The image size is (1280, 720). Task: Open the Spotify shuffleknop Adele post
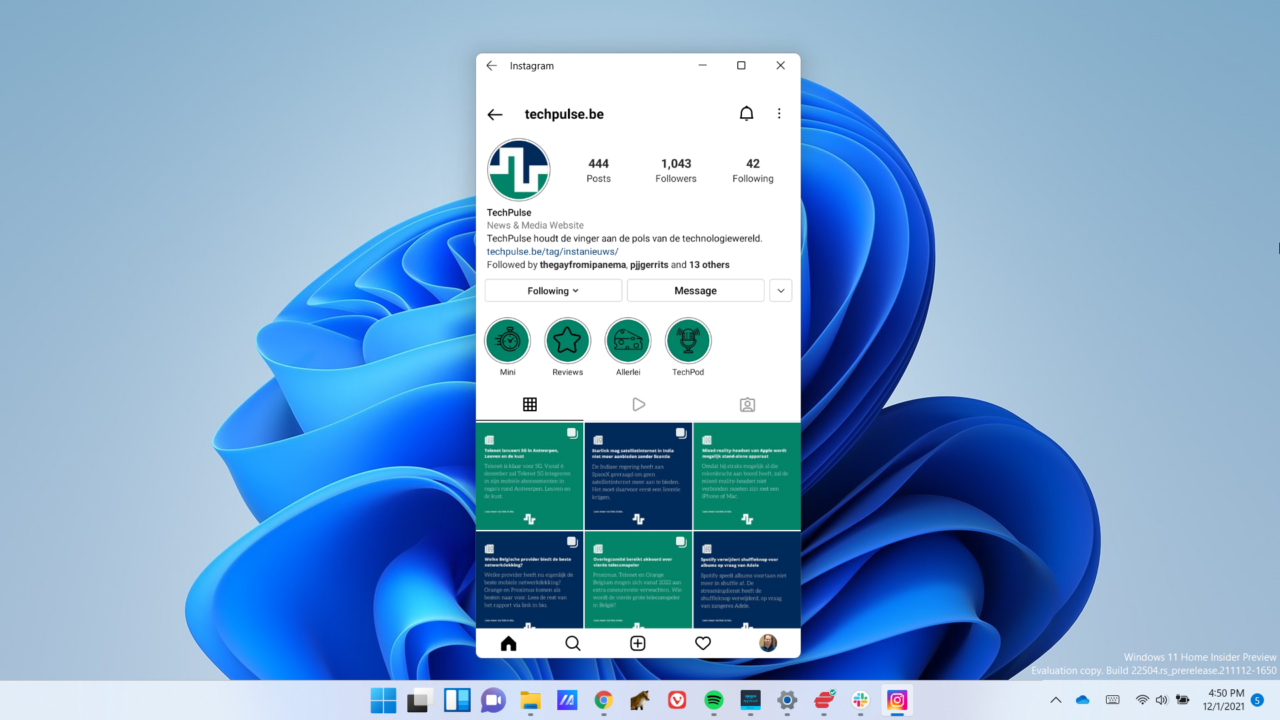(747, 580)
